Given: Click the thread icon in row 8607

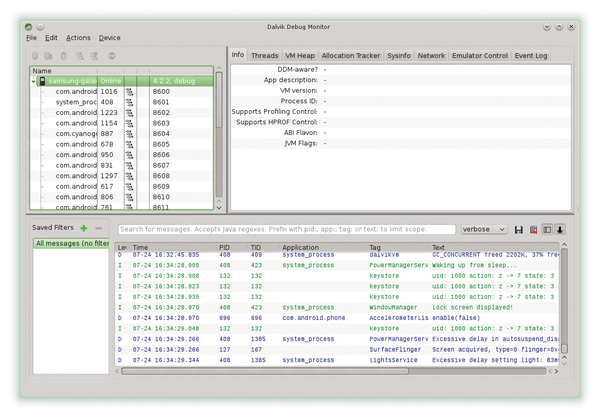Looking at the screenshot, I should (130, 165).
